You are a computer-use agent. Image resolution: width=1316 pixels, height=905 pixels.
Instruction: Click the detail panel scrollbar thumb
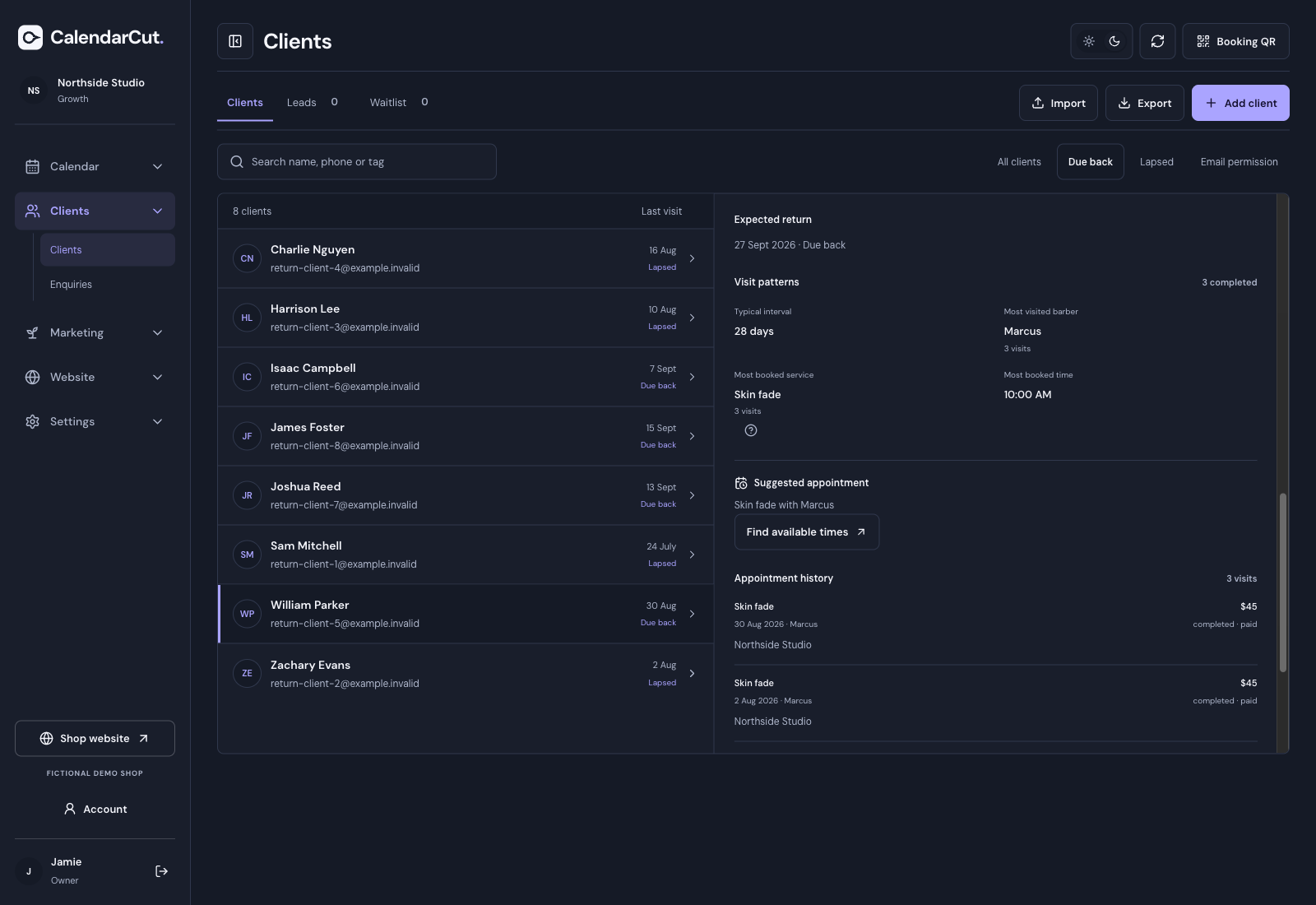tap(1283, 582)
